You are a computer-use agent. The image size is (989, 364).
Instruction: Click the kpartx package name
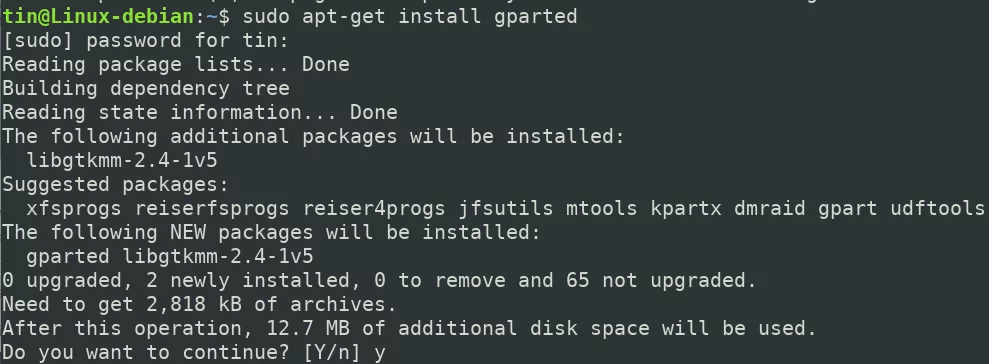pyautogui.click(x=686, y=208)
